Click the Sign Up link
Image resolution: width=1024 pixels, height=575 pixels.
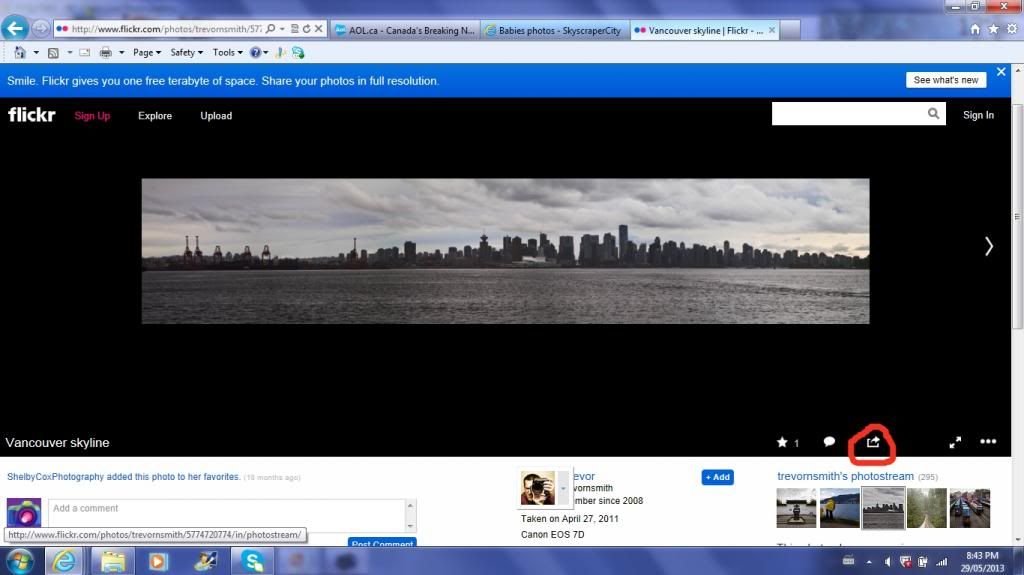point(92,116)
